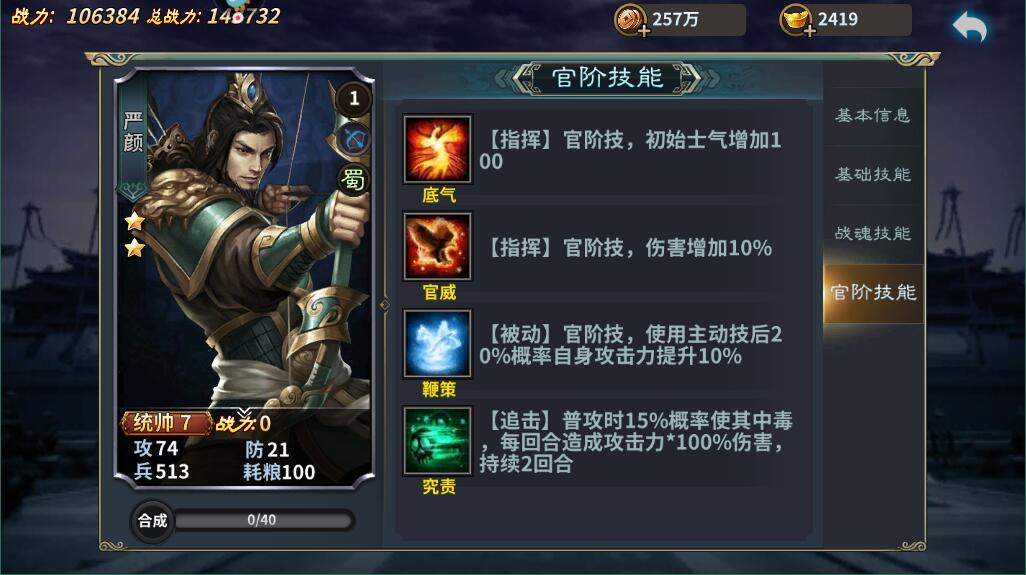Tap the hero's two-star rating
The width and height of the screenshot is (1026, 575).
pos(135,235)
